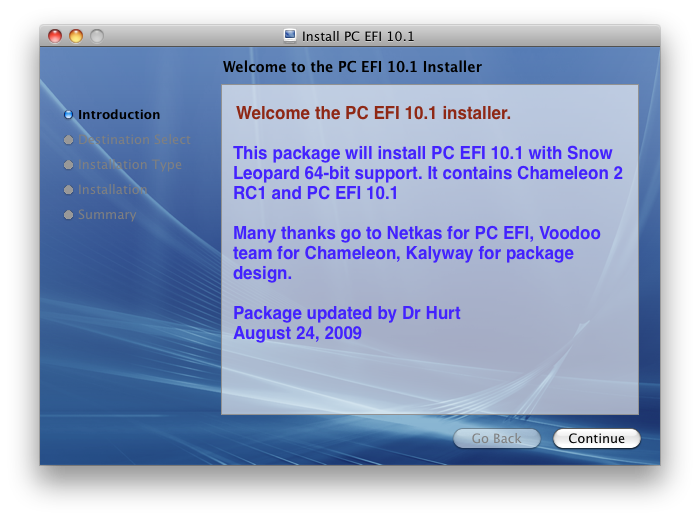Select the Summary step label

coord(107,215)
